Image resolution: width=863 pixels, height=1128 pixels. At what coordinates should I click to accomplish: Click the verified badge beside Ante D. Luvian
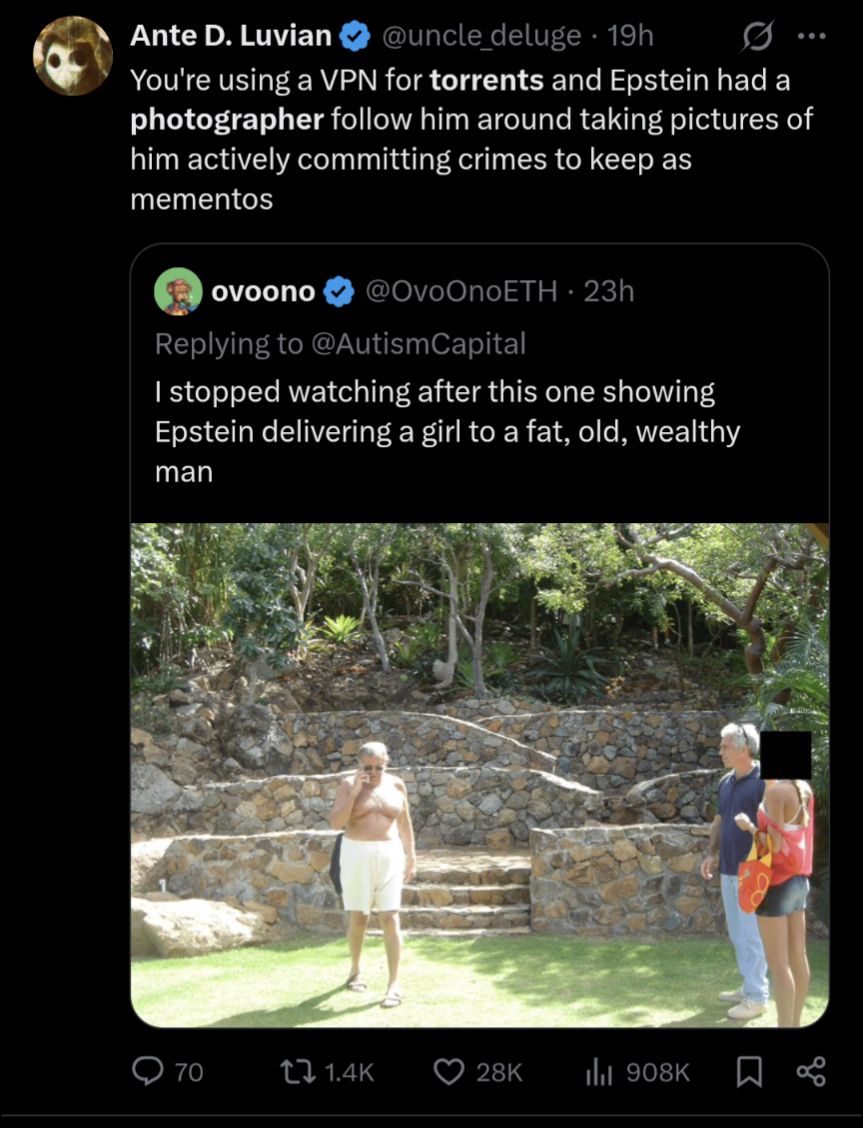[353, 37]
